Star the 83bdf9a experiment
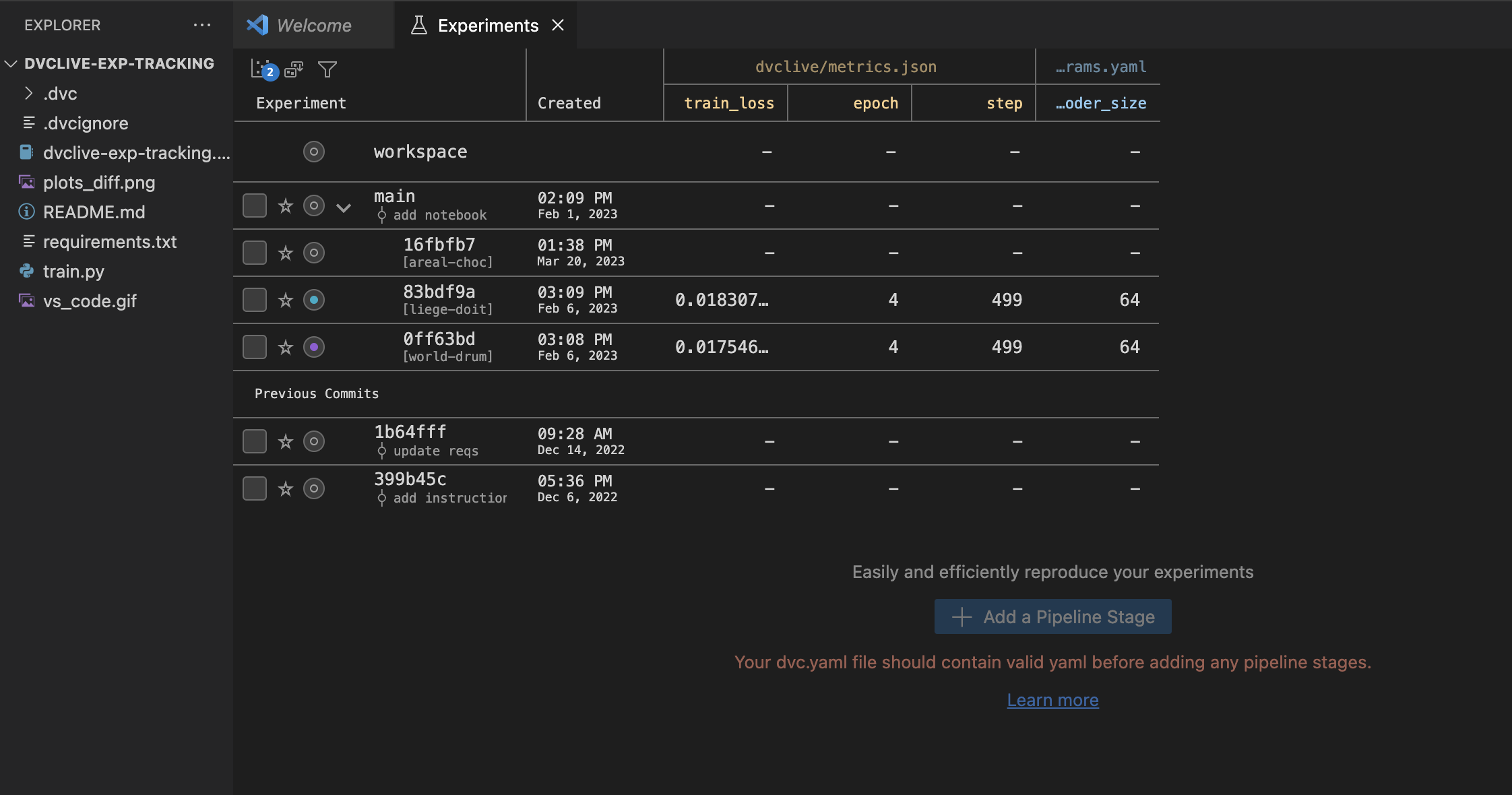The image size is (1512, 795). [285, 300]
